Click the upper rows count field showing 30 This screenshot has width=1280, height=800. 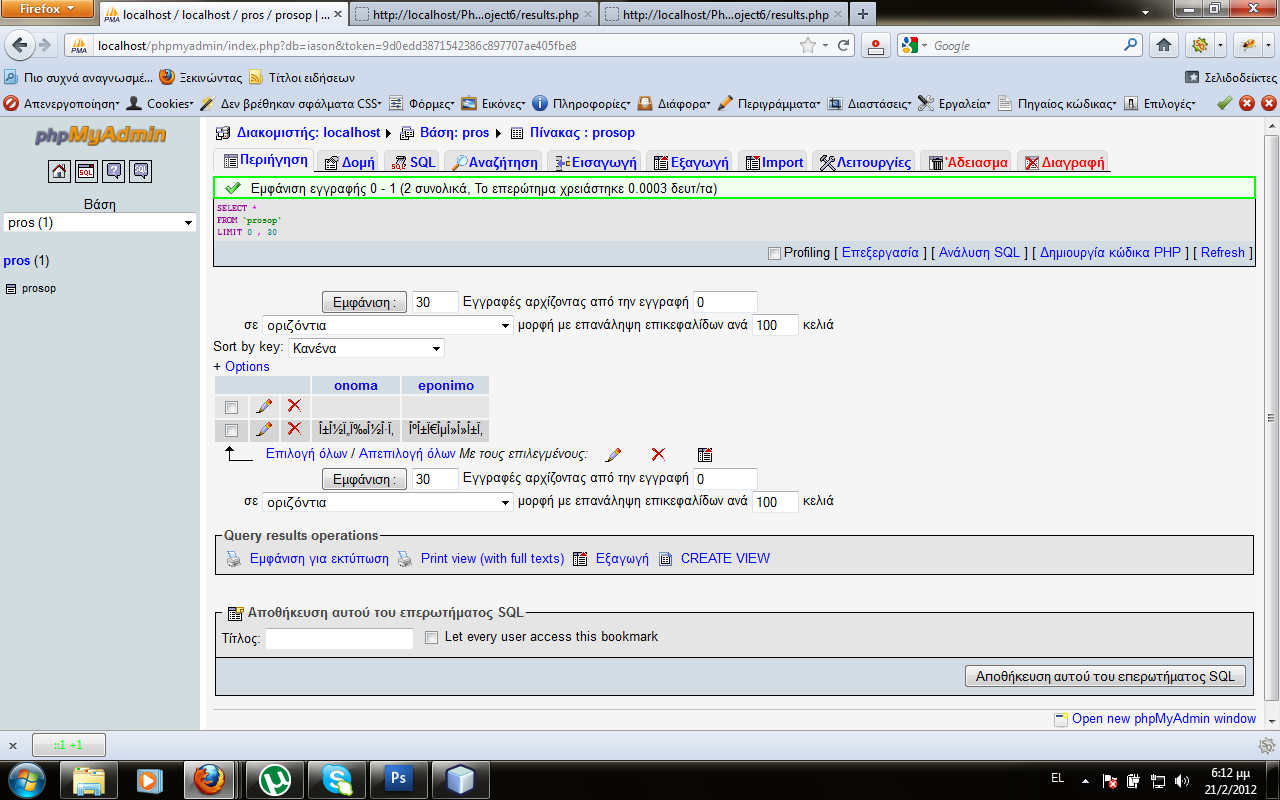point(435,302)
